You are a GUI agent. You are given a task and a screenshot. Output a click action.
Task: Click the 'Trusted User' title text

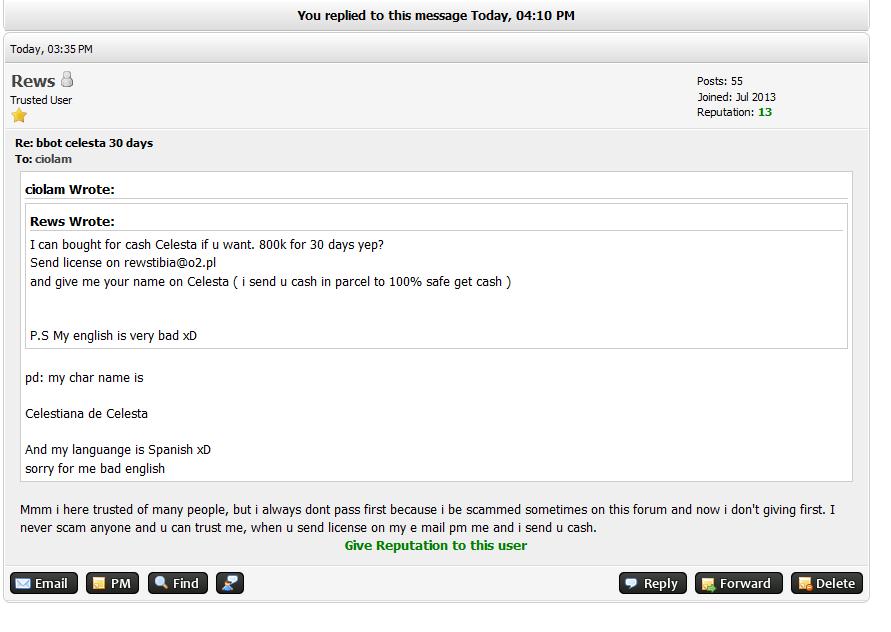tap(41, 100)
